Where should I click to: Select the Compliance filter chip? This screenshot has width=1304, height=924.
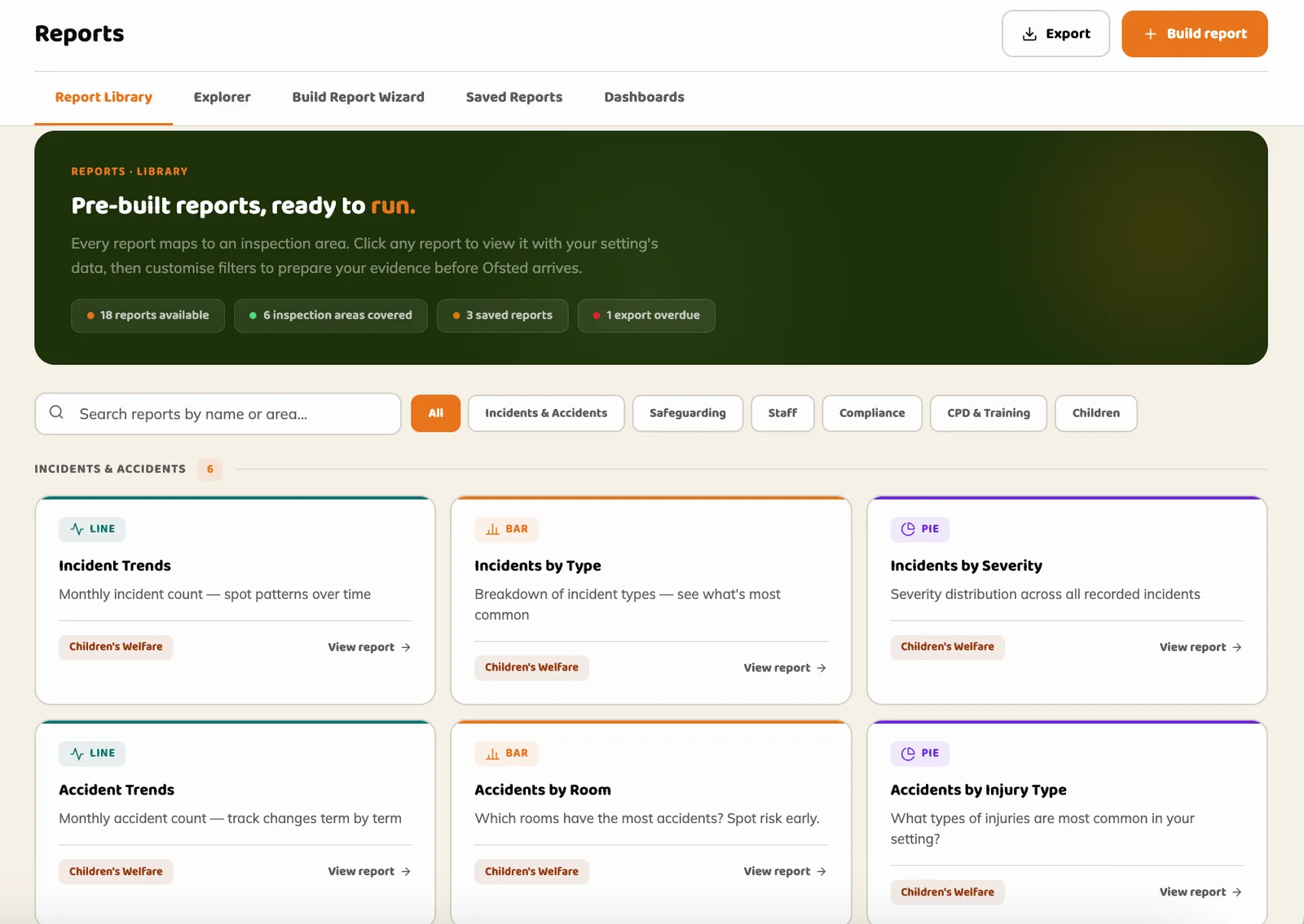pyautogui.click(x=871, y=413)
